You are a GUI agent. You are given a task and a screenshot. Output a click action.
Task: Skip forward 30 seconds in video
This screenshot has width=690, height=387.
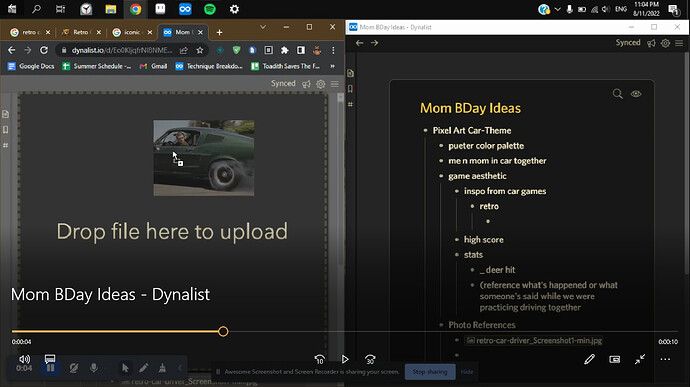(x=370, y=359)
